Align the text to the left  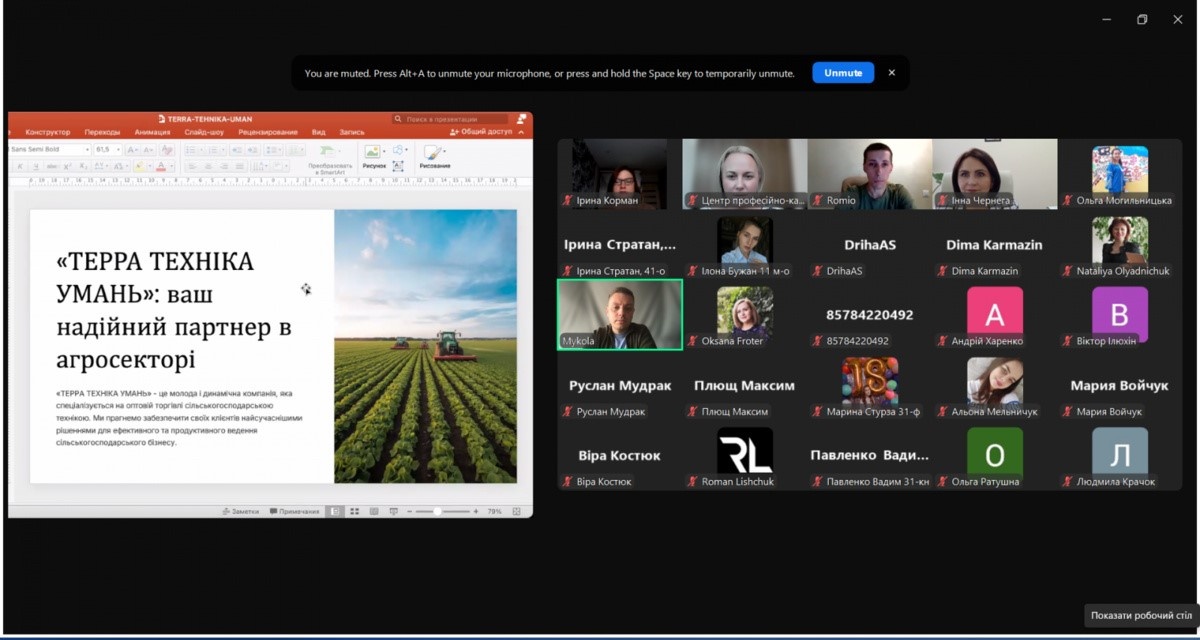(191, 166)
